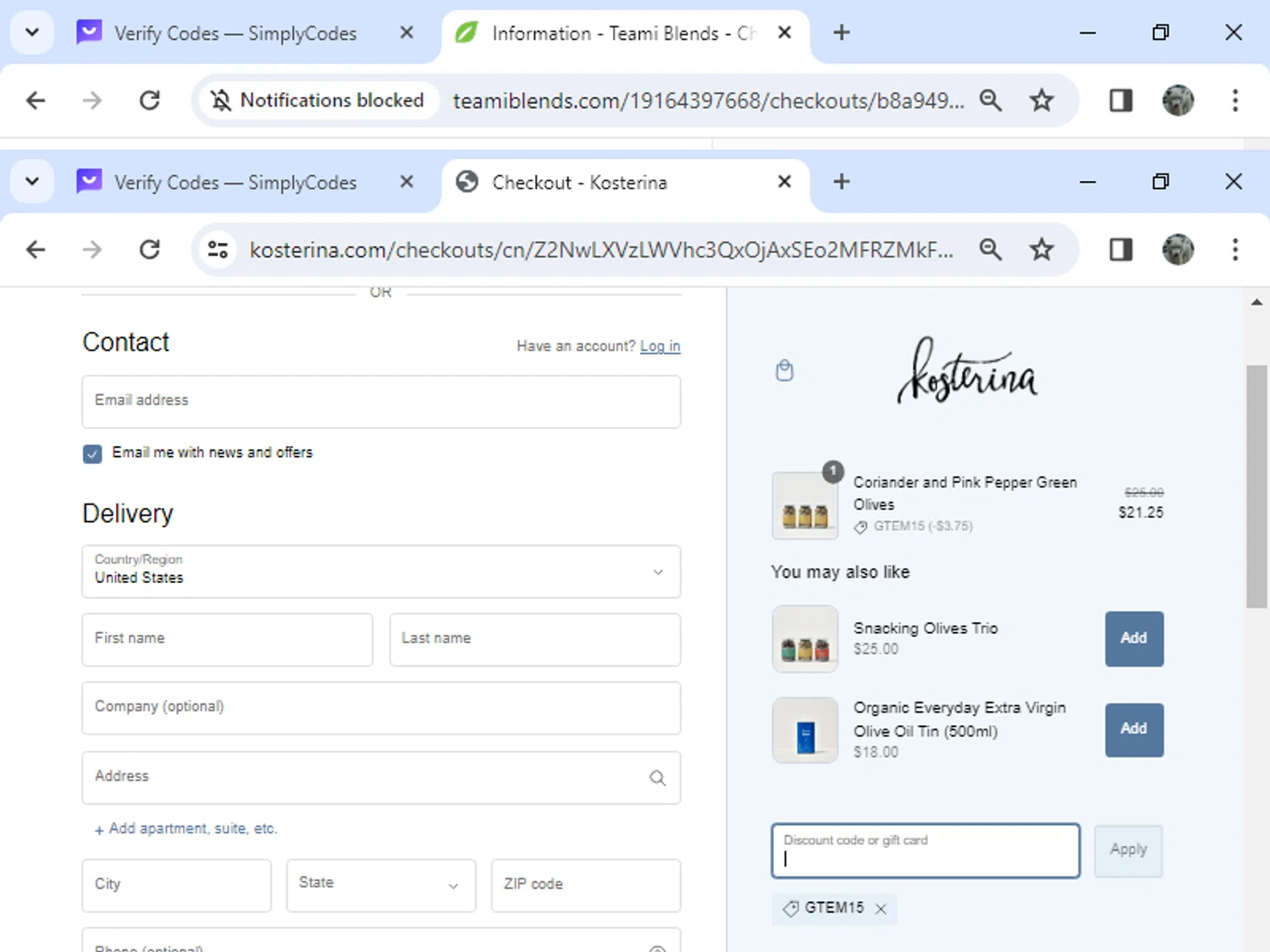Add Snacking Olives Trio to order
Screen dimensions: 1270x952
(1135, 638)
